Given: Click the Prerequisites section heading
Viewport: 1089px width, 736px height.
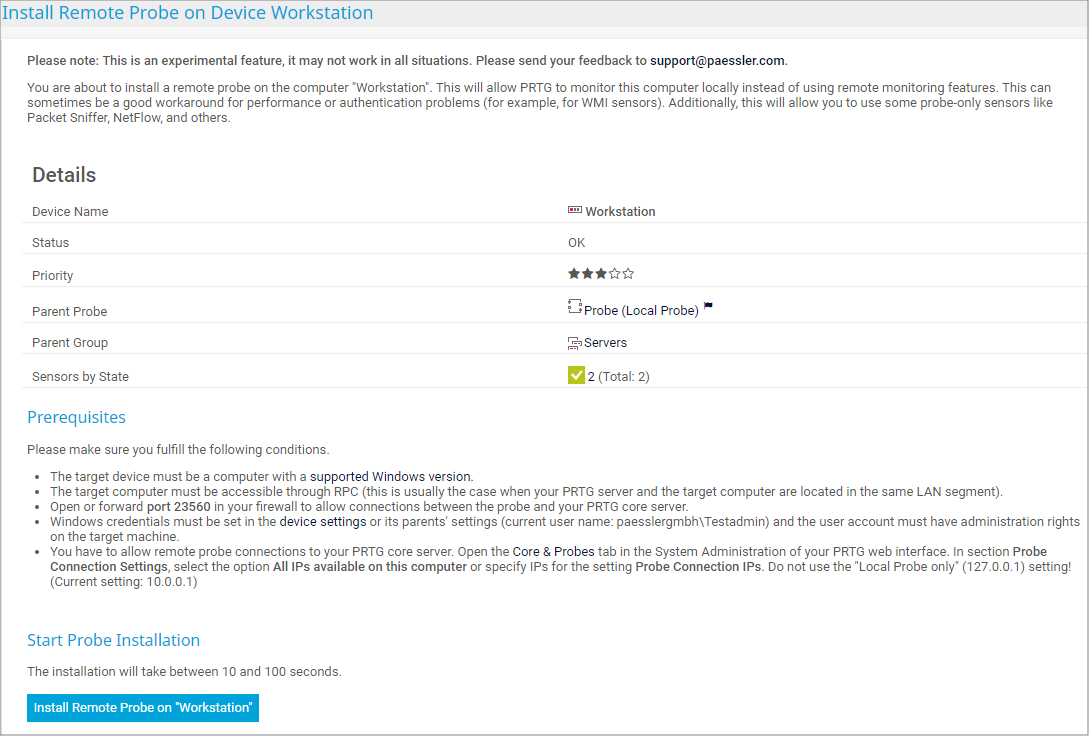Looking at the screenshot, I should point(76,417).
